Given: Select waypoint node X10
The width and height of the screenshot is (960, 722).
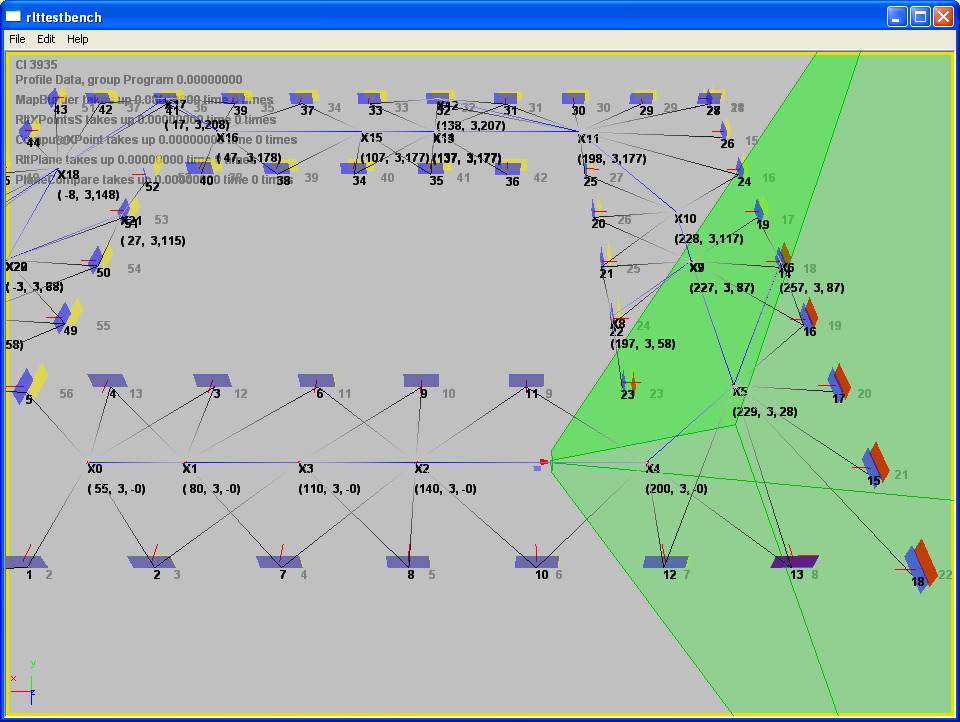Looking at the screenshot, I should [684, 219].
